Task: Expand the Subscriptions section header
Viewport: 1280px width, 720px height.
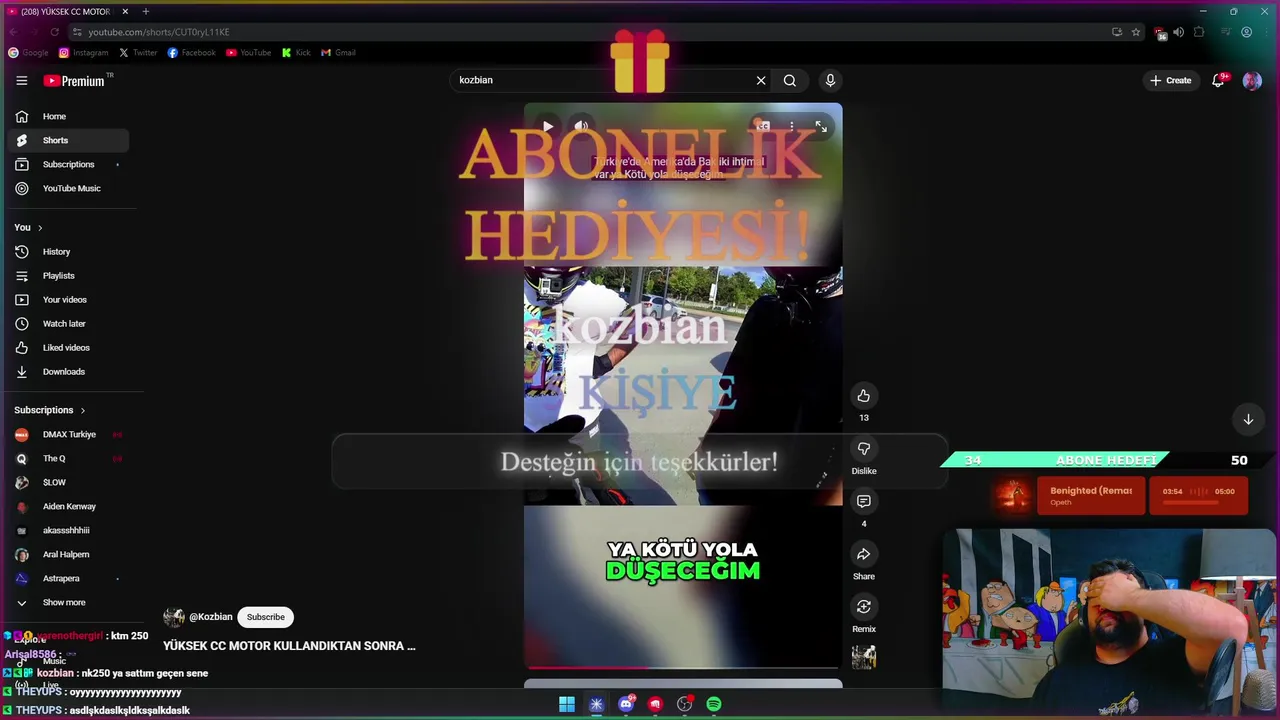Action: click(x=49, y=410)
